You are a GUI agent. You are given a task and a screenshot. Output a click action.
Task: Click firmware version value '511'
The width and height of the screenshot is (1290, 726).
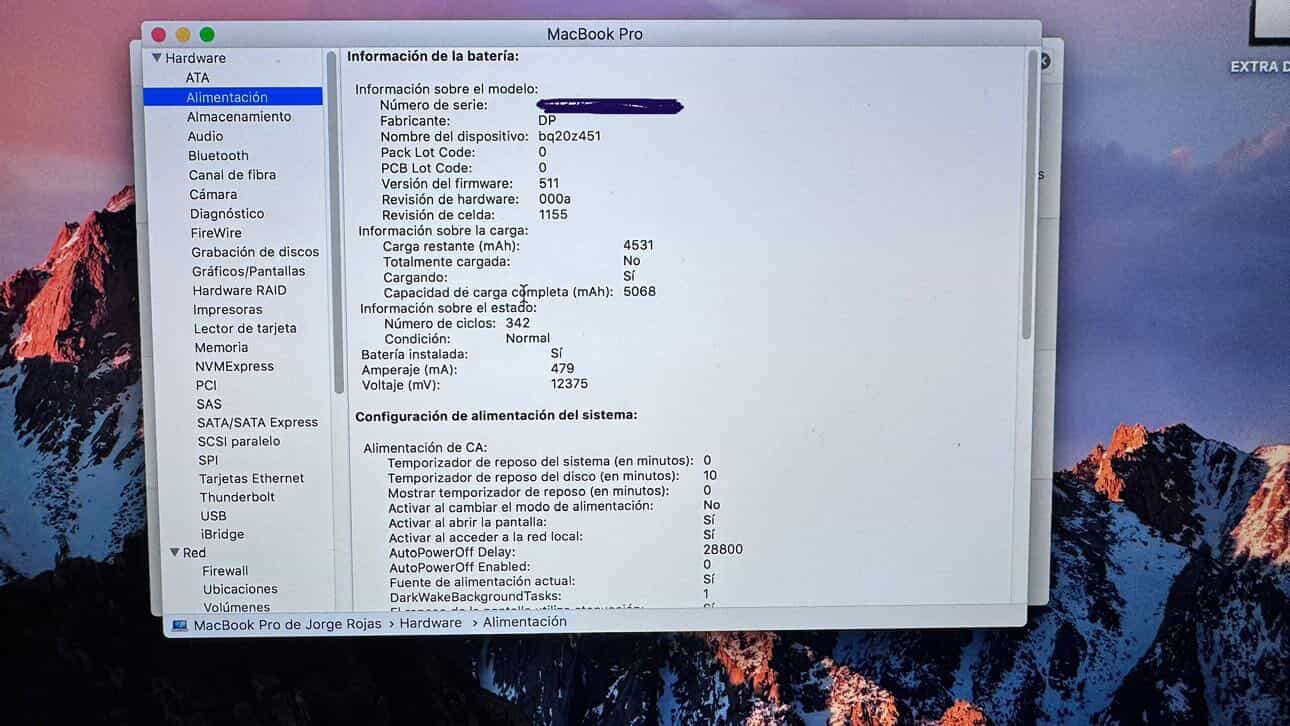tap(549, 183)
